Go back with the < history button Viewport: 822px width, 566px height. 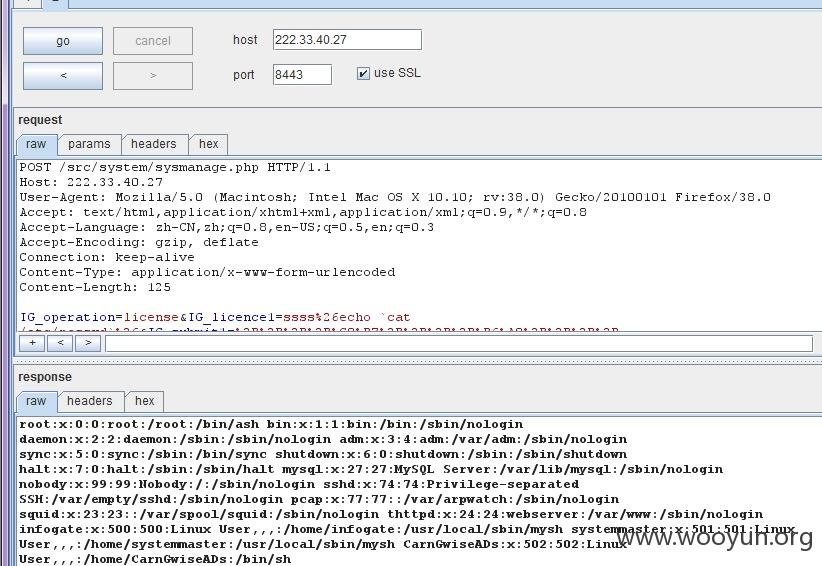(x=63, y=76)
